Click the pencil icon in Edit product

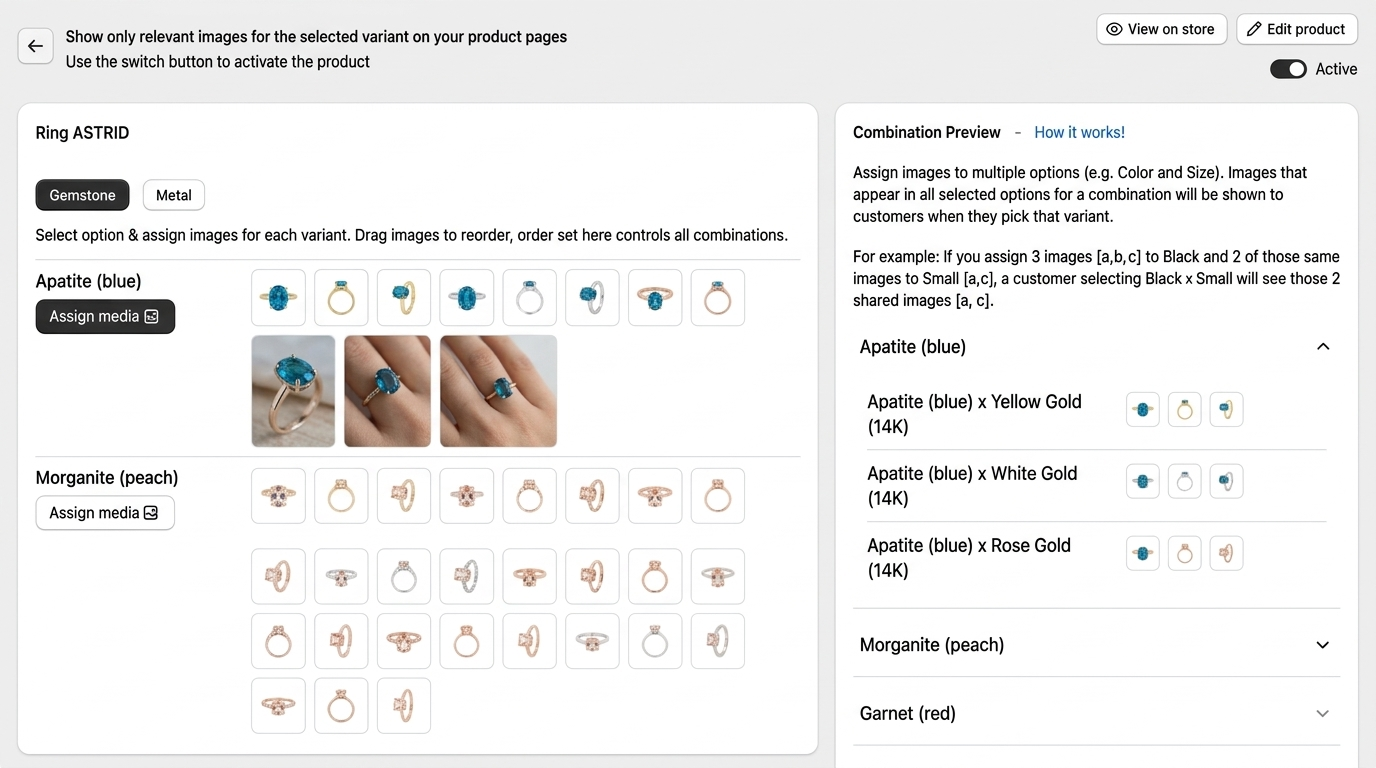click(x=1254, y=29)
